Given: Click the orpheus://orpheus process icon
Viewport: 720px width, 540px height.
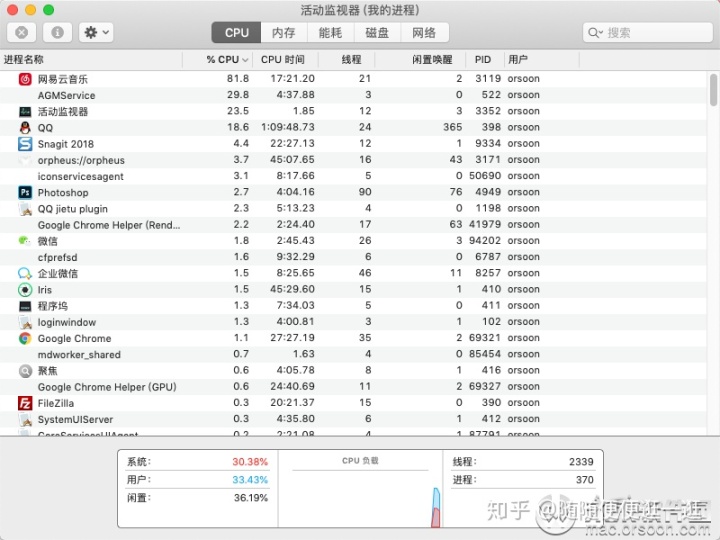Looking at the screenshot, I should pos(25,160).
